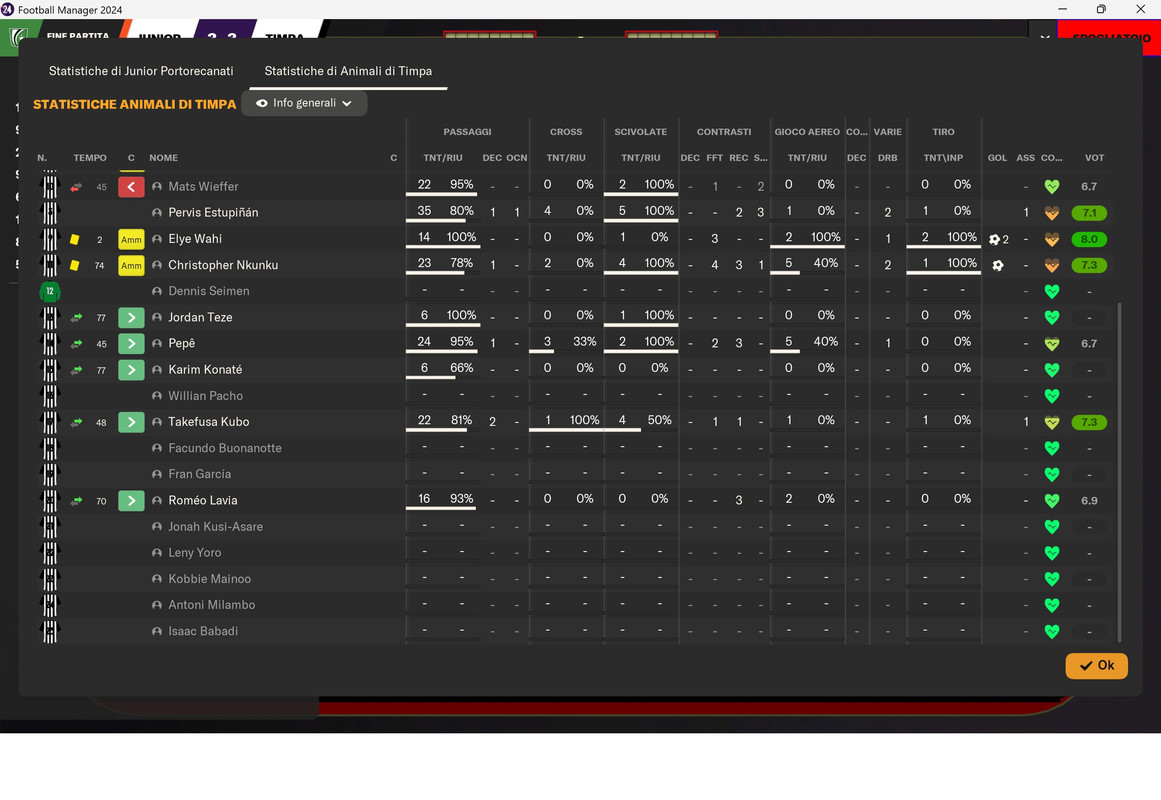Click Roméo Lavia's green substitution arrow badge

pos(131,501)
